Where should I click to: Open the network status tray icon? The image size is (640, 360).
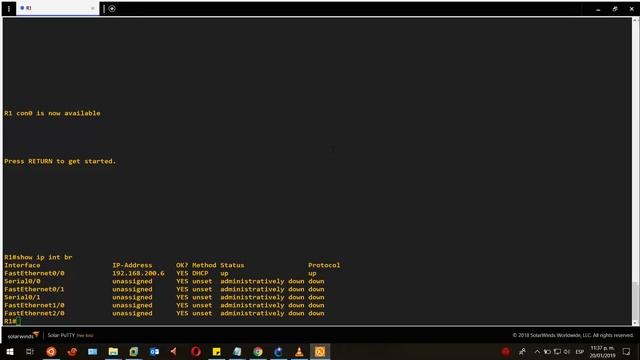[557, 351]
